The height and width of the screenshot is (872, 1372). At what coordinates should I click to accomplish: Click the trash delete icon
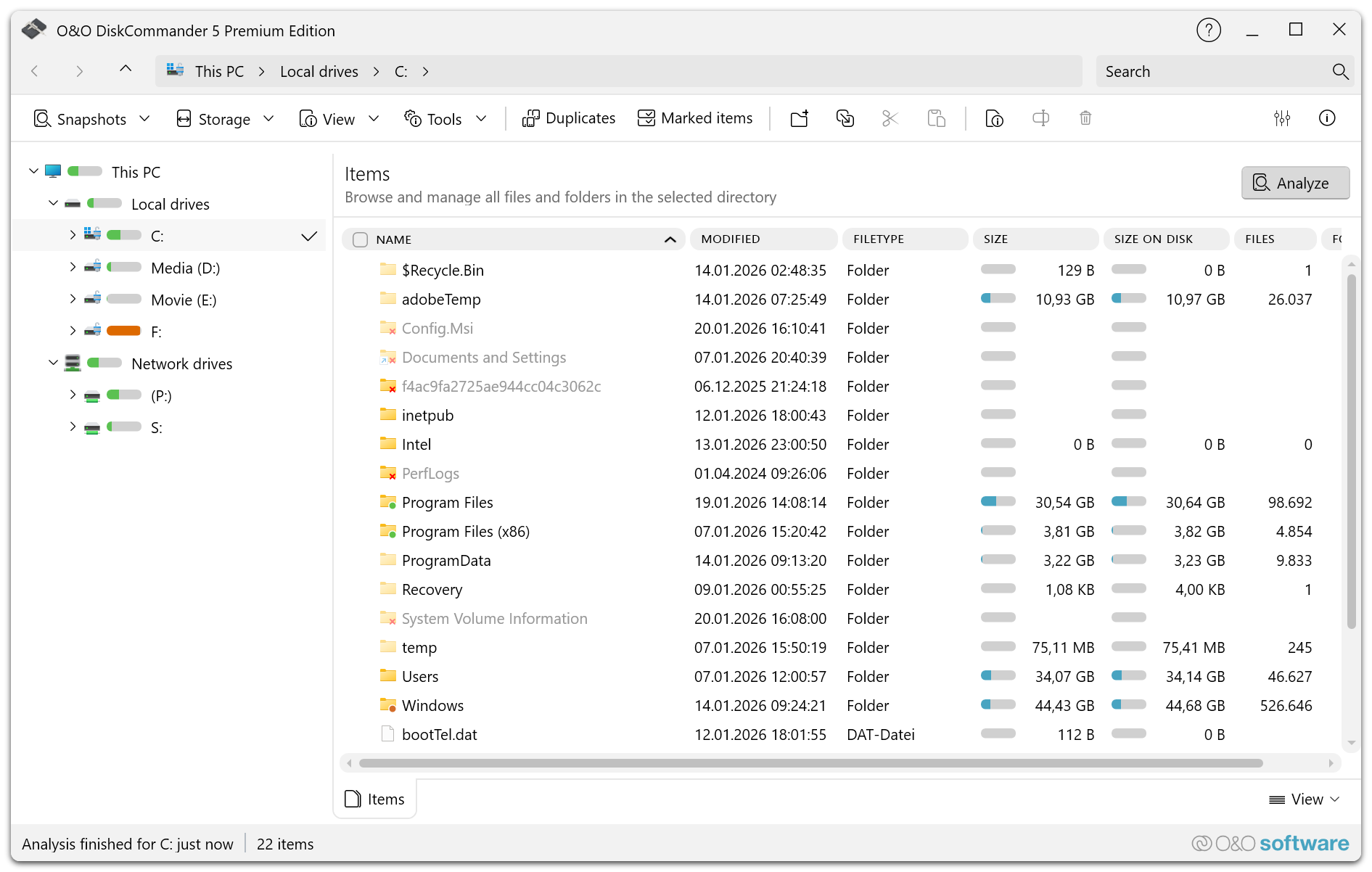[1085, 118]
